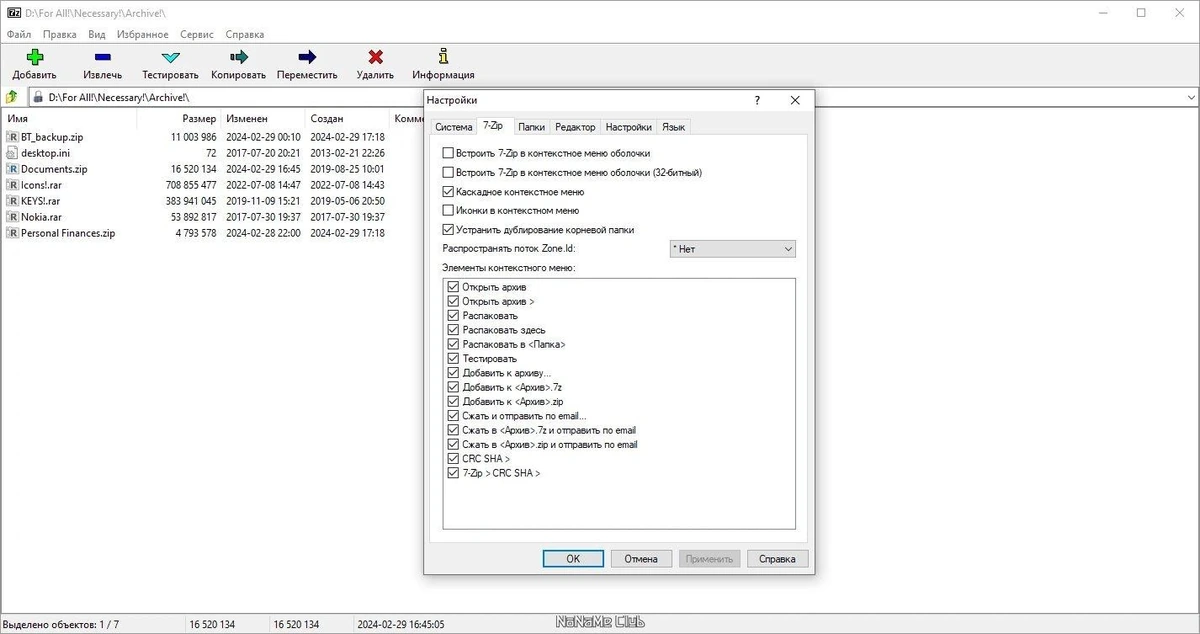The height and width of the screenshot is (634, 1200).
Task: Uncheck Добавить к <Архив>.zip checkbox
Action: click(x=453, y=401)
